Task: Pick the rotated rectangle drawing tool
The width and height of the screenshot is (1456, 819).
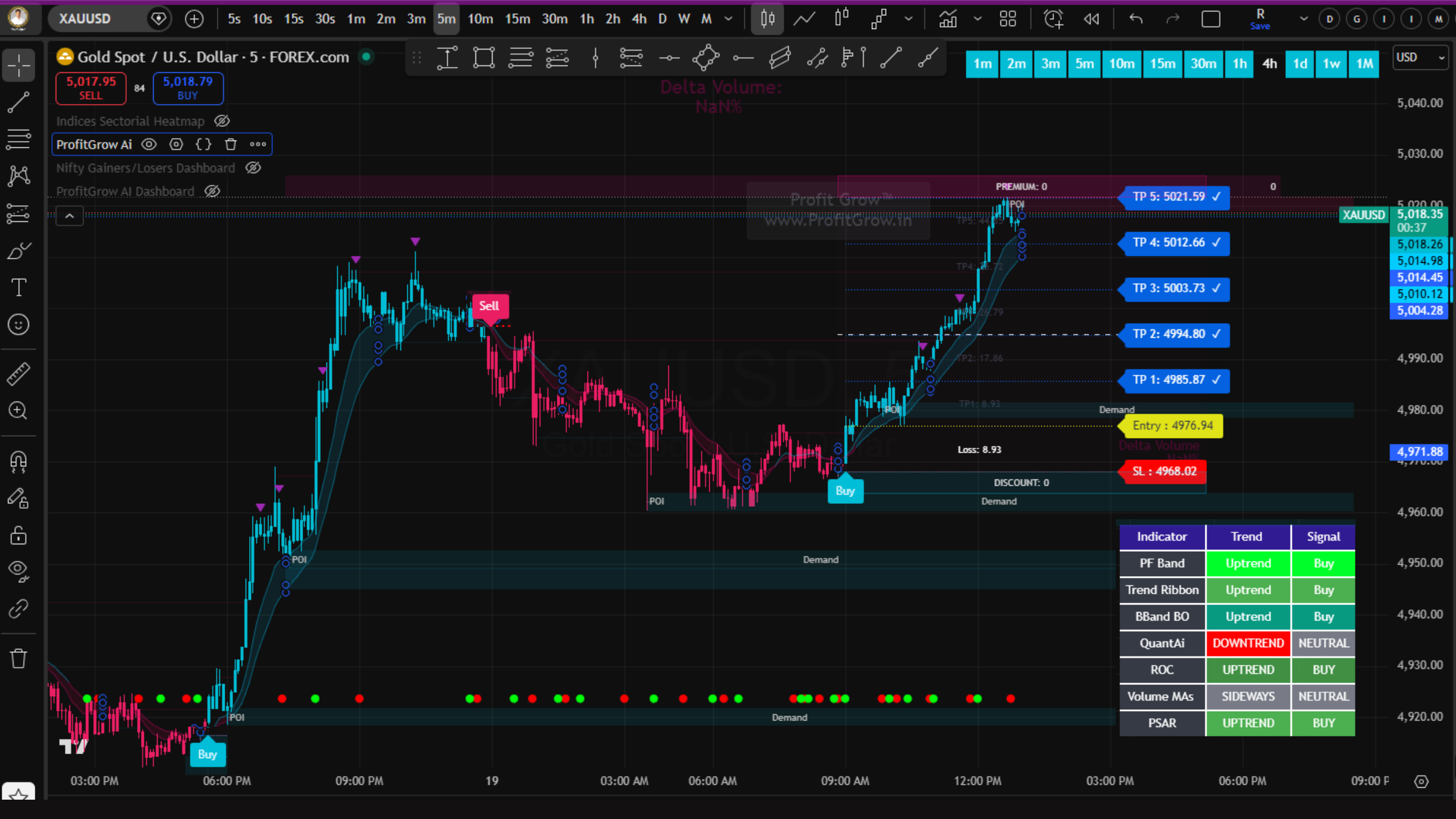Action: point(706,57)
